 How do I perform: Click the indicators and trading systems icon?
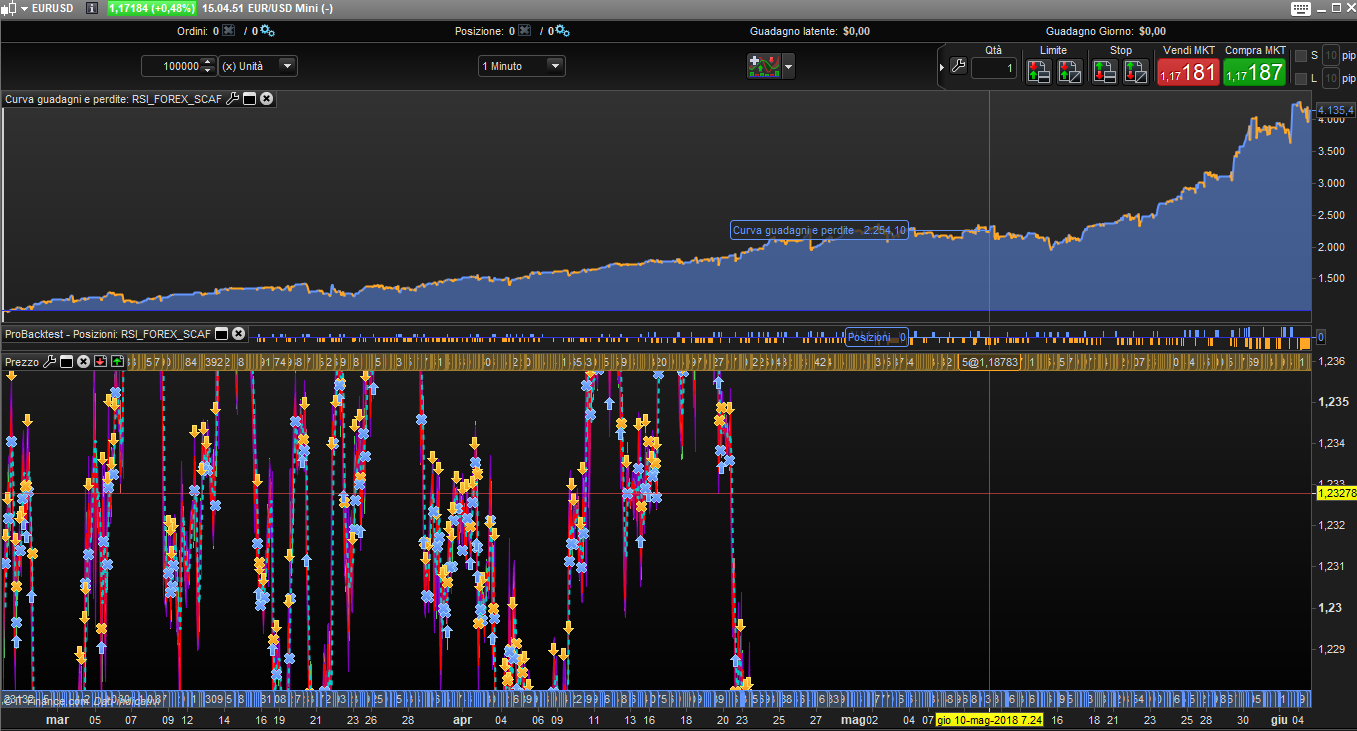click(763, 66)
